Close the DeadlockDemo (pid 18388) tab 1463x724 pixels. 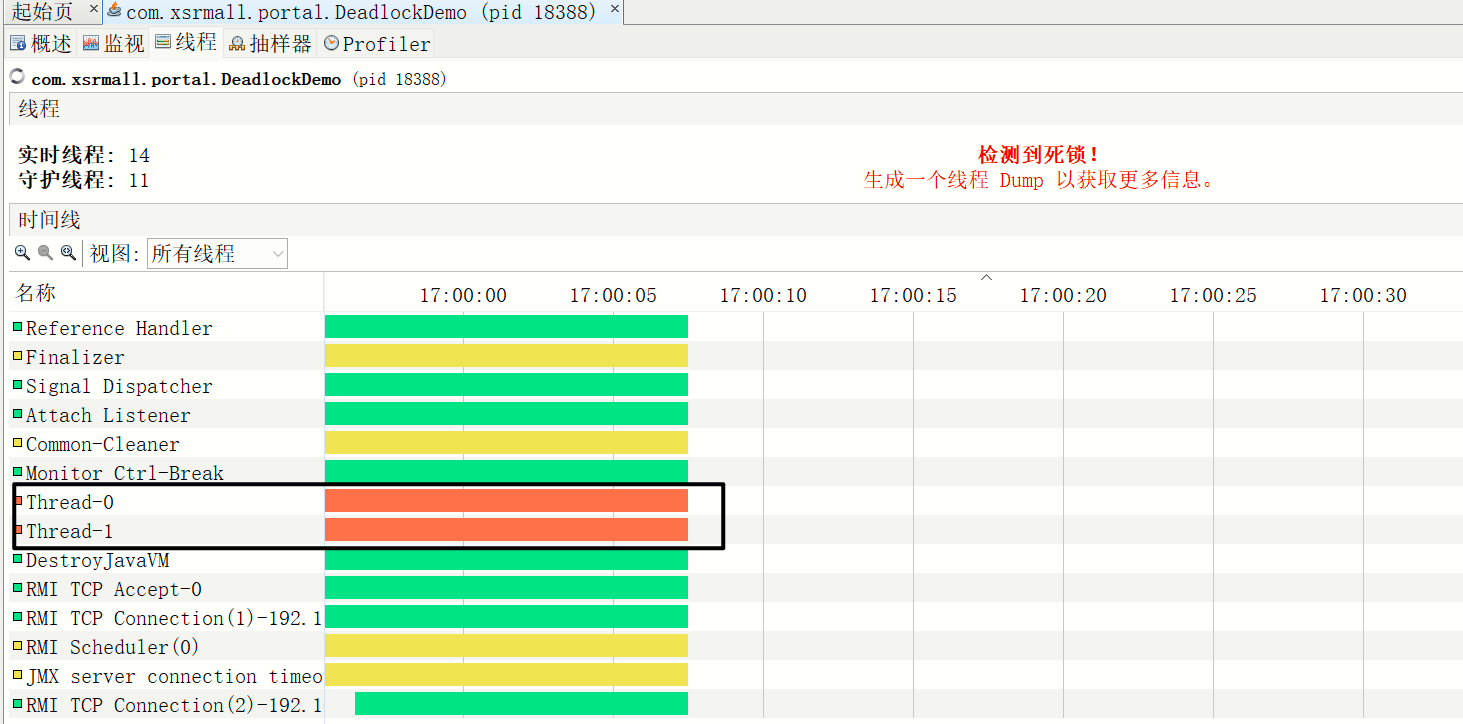615,9
